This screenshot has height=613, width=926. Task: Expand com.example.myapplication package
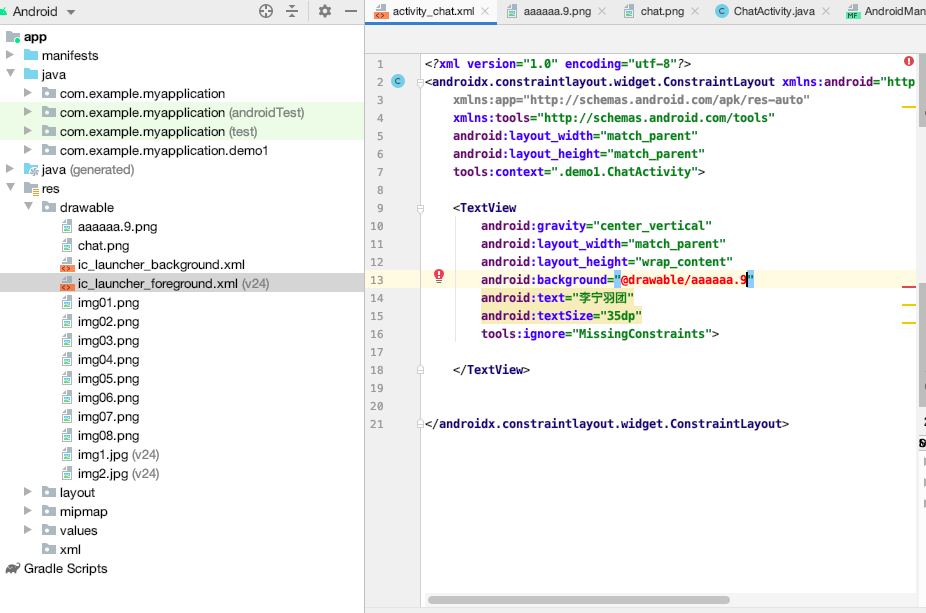[x=28, y=93]
